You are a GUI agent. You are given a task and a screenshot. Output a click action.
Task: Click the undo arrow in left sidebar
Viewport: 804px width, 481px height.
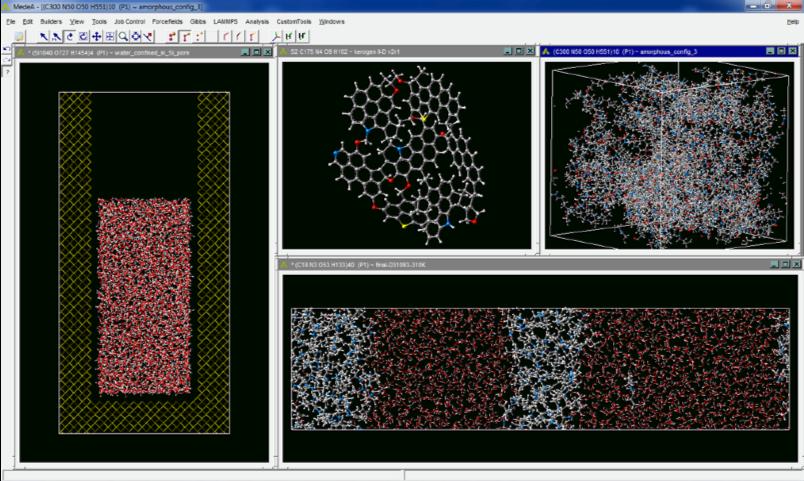[x=7, y=49]
